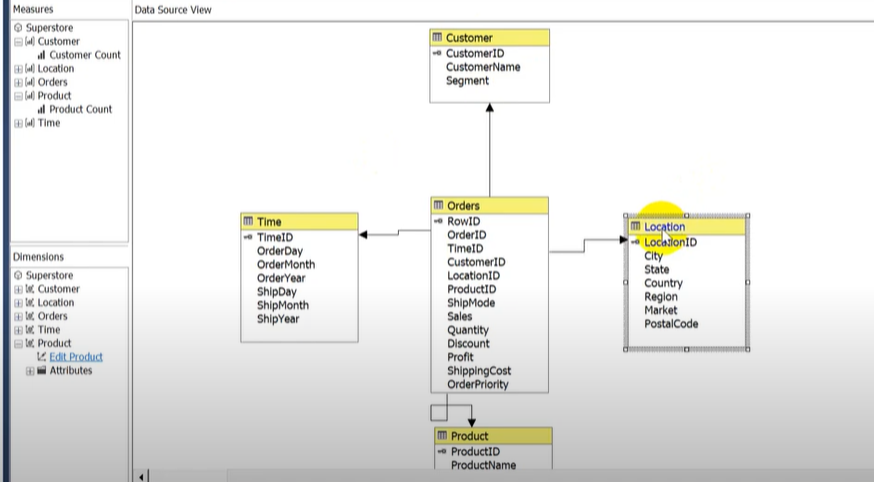The width and height of the screenshot is (874, 483).
Task: Click the Orders table icon in diagram
Action: coord(438,205)
